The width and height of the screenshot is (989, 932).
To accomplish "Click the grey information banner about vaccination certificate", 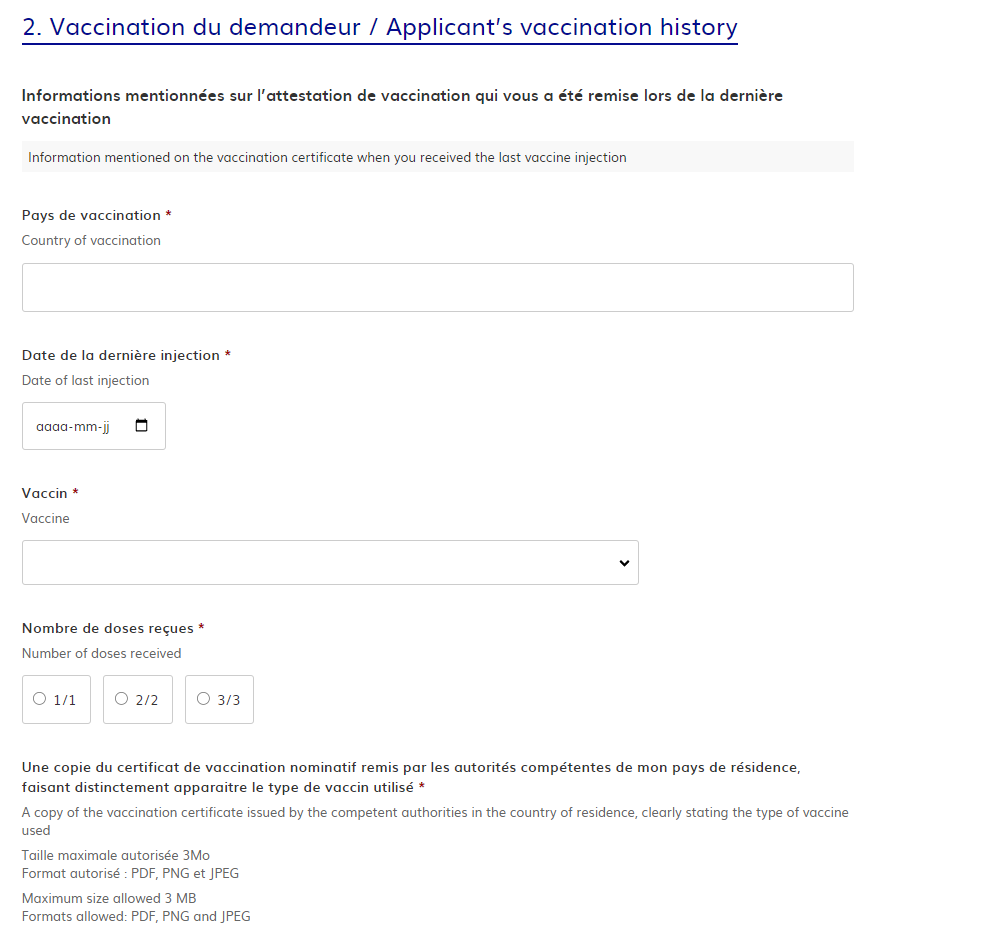I will pos(437,156).
